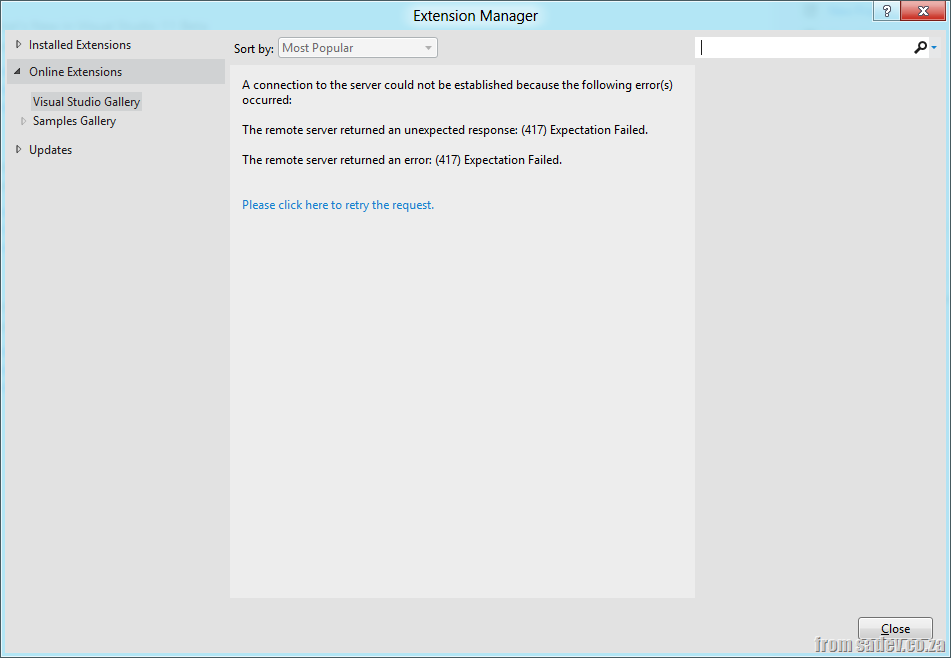The height and width of the screenshot is (658, 951).
Task: Open the search options blue arrow
Action: click(x=934, y=48)
